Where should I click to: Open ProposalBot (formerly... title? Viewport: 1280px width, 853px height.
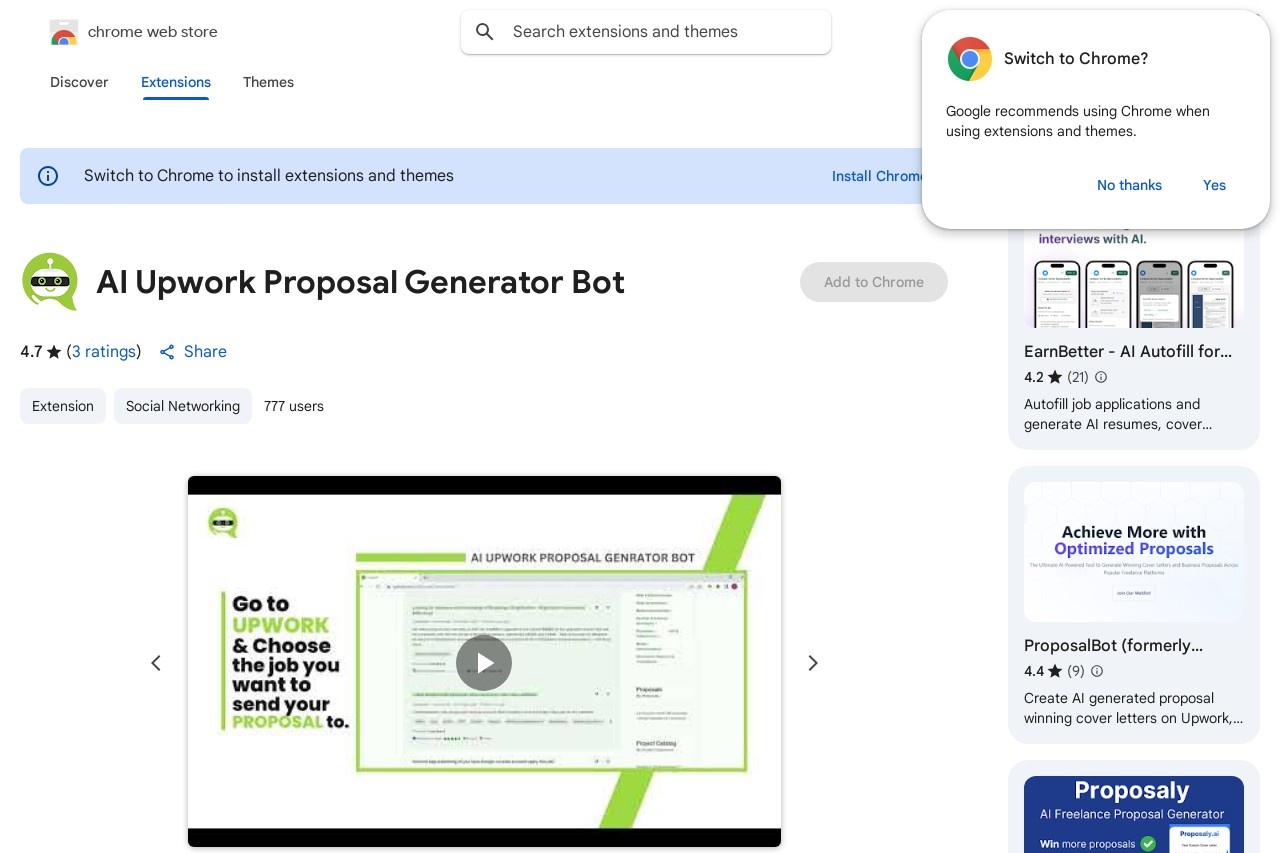(1114, 645)
